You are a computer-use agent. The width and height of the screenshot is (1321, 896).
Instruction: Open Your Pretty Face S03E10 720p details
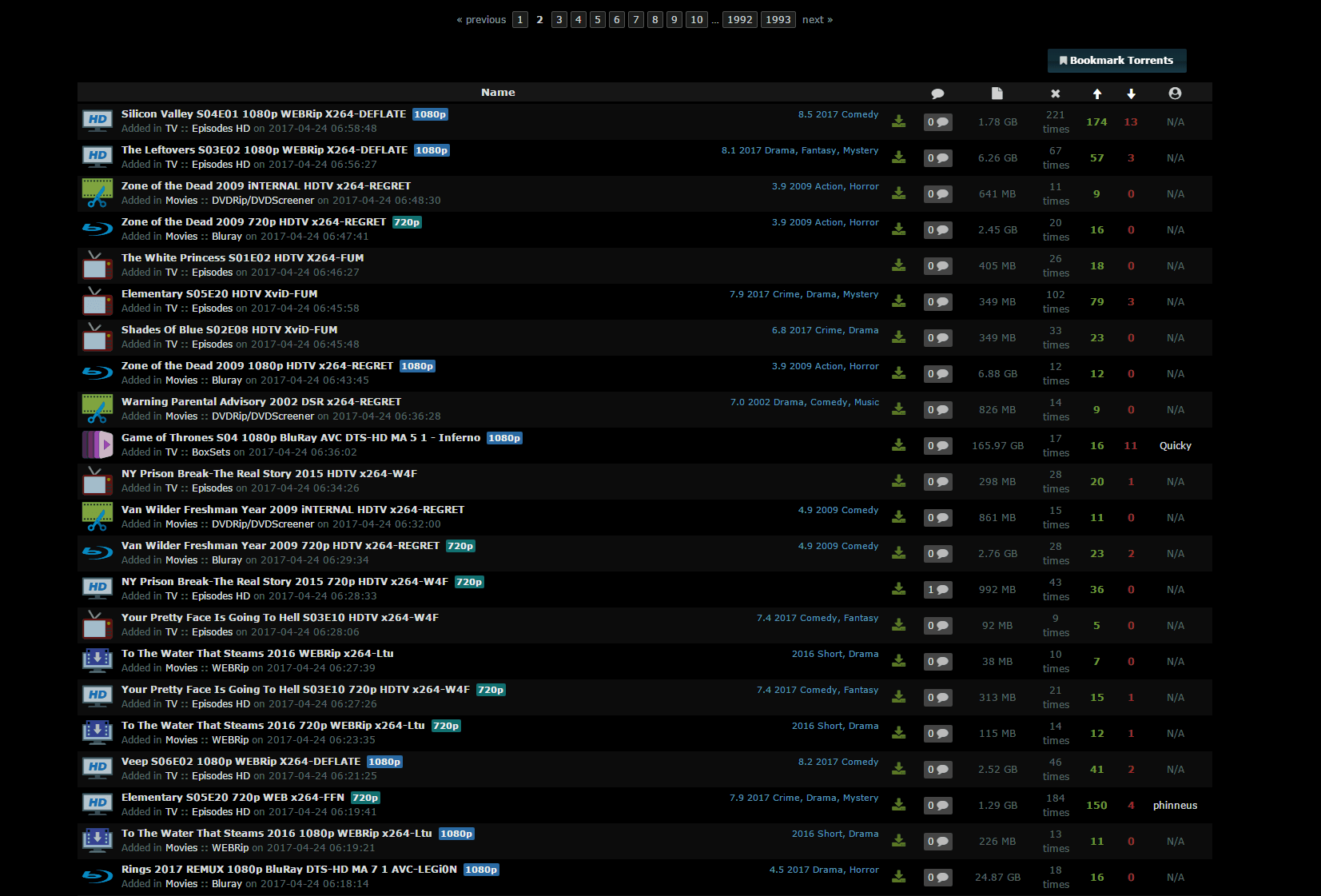[296, 690]
